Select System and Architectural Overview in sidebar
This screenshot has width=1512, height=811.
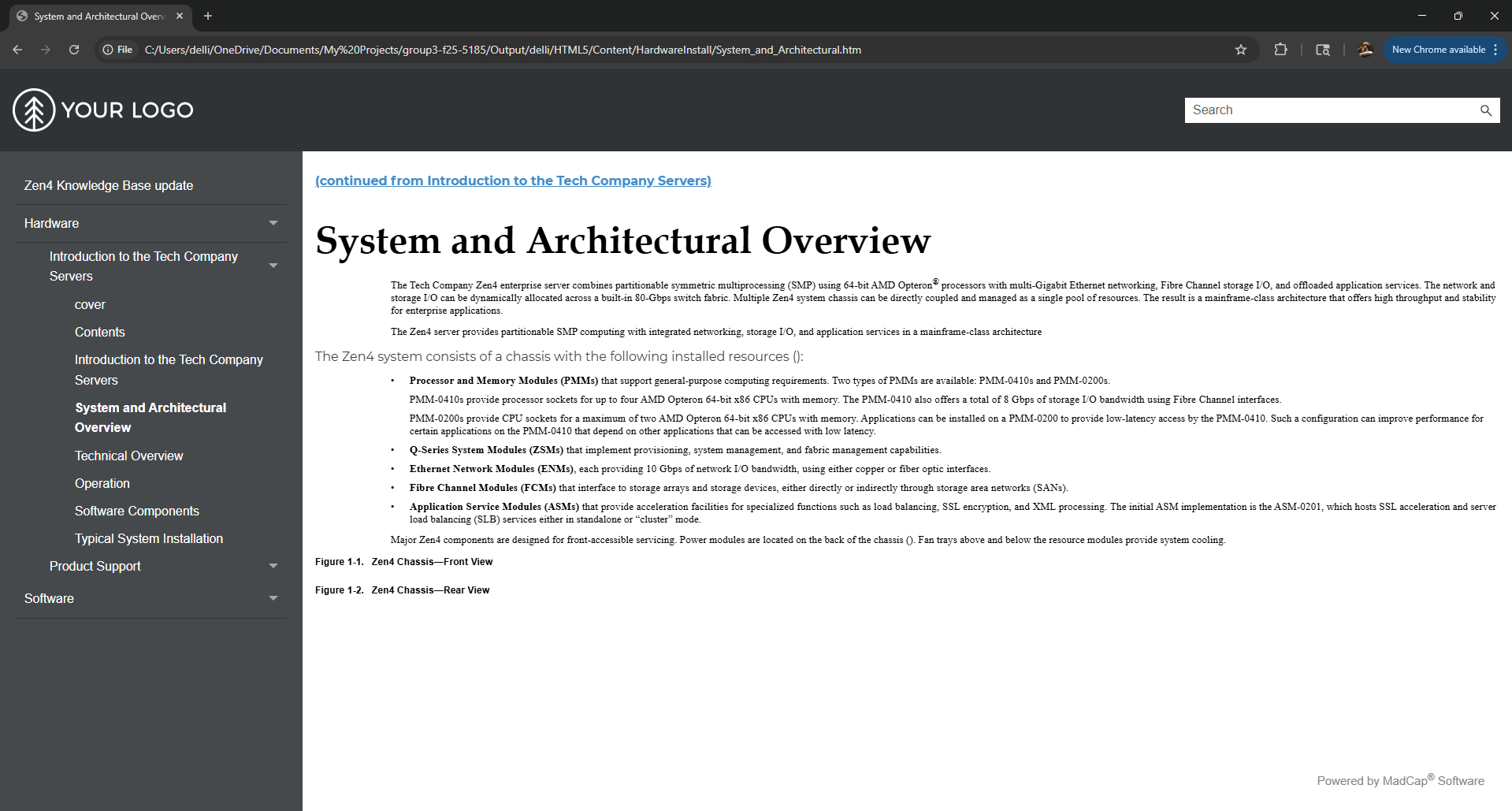point(150,418)
